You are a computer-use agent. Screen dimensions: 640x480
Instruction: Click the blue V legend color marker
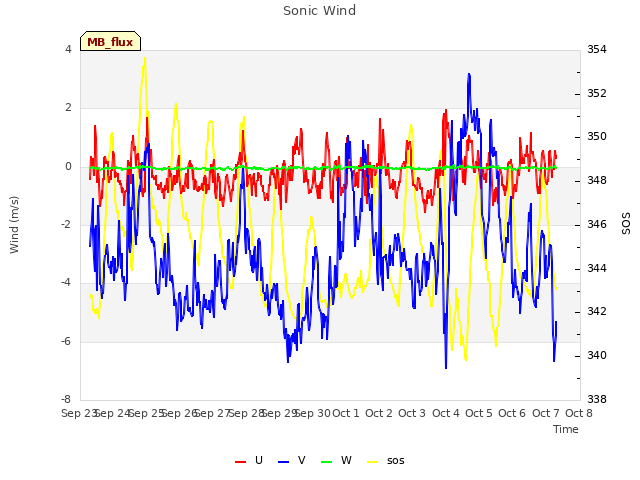tap(283, 462)
